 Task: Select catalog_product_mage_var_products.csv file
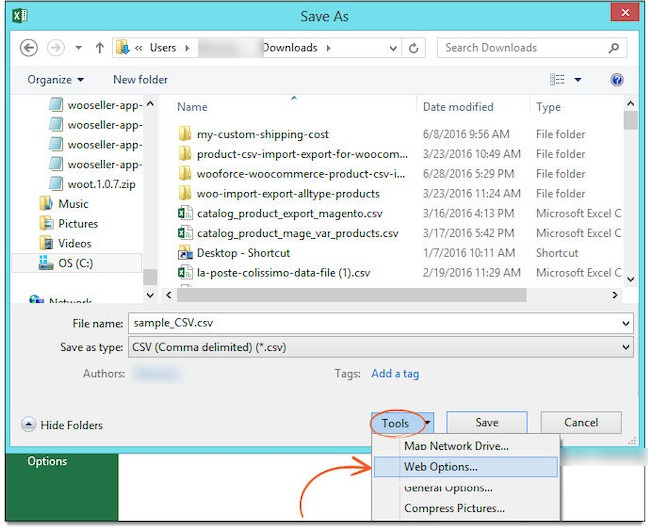coord(288,233)
